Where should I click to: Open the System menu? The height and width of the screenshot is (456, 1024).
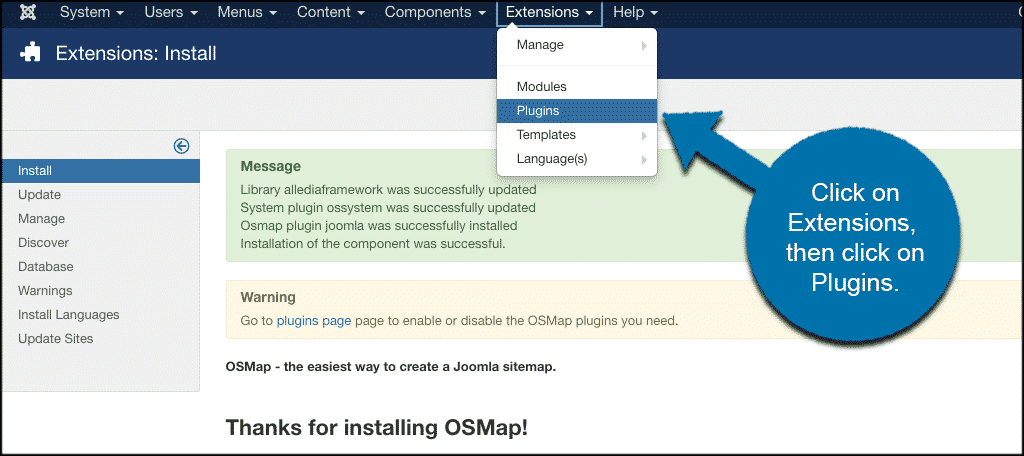click(x=91, y=12)
